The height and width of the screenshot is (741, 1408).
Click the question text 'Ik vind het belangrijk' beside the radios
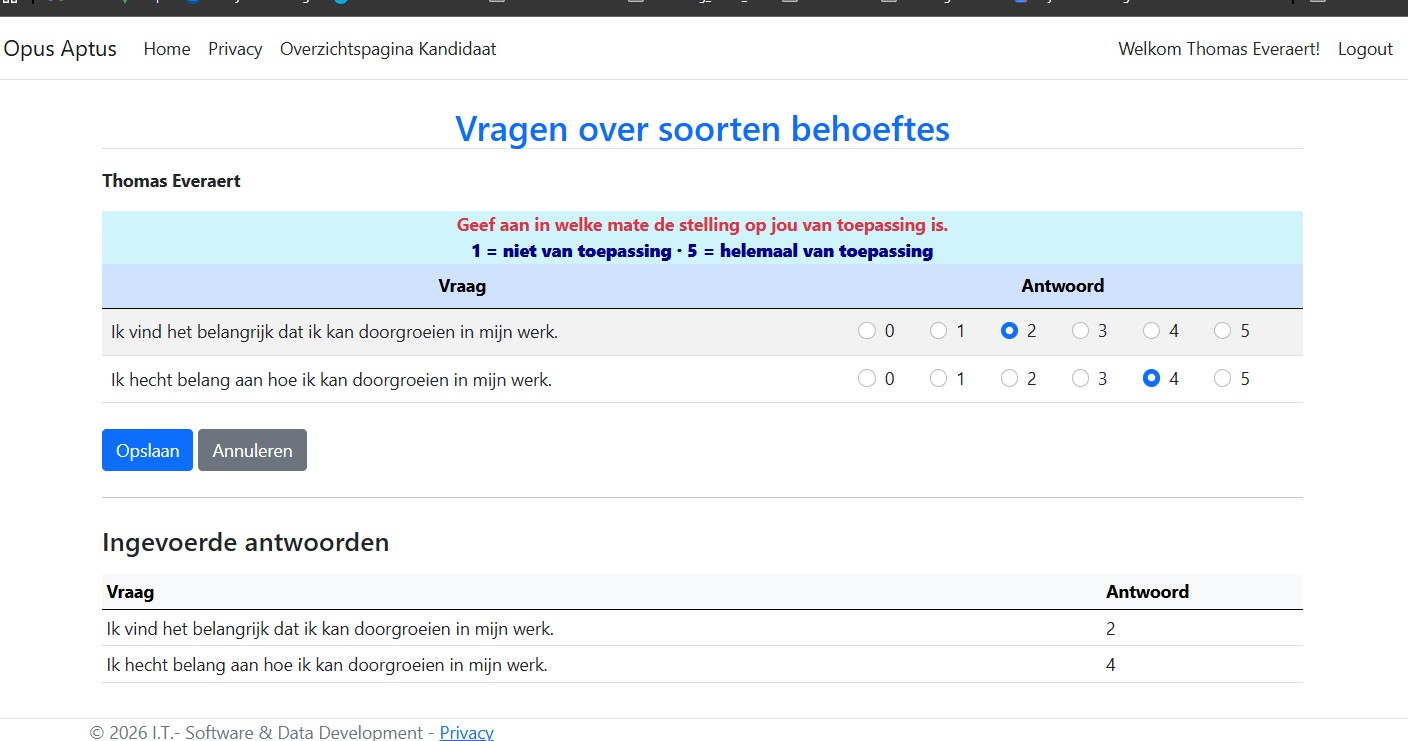[x=335, y=332]
